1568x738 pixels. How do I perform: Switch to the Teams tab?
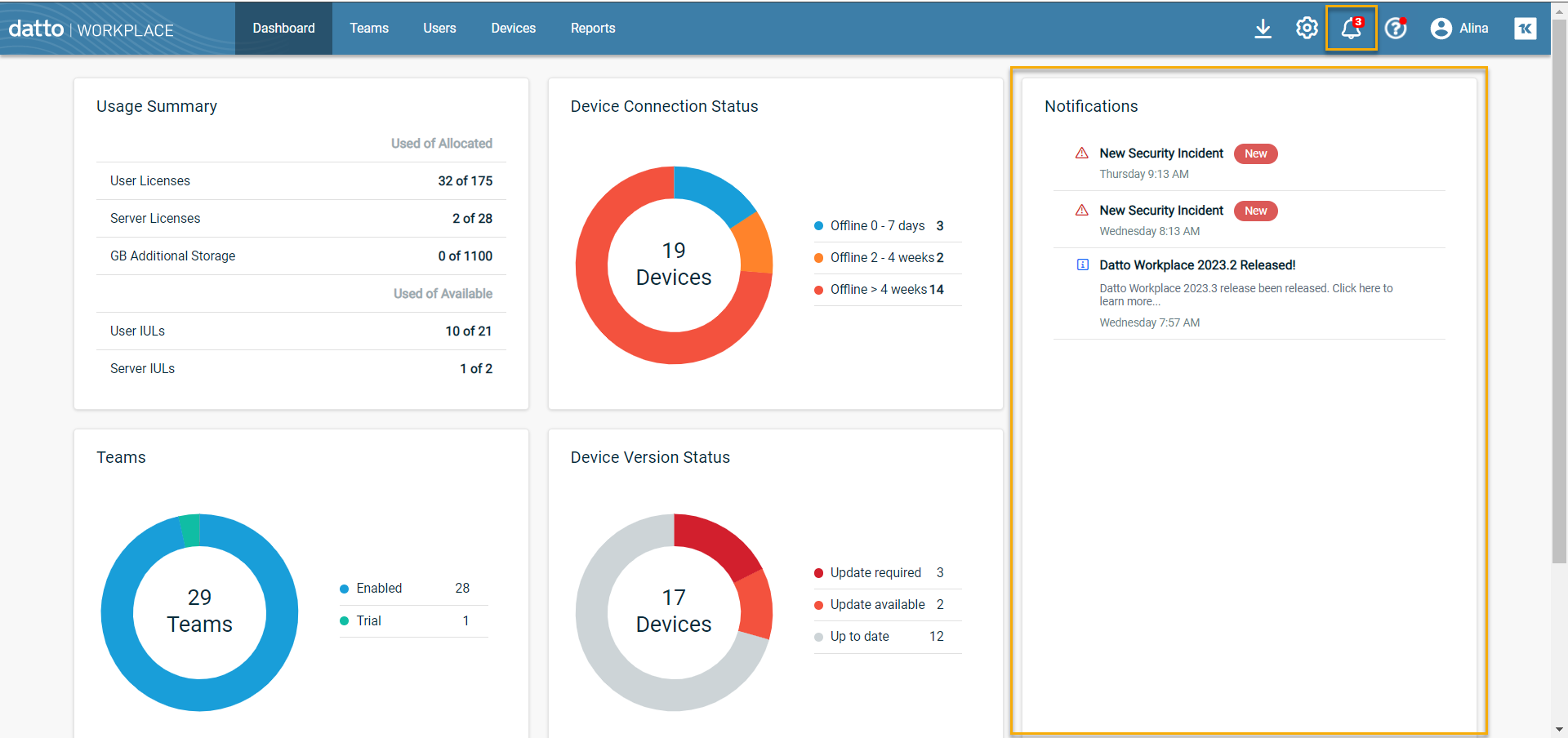369,29
